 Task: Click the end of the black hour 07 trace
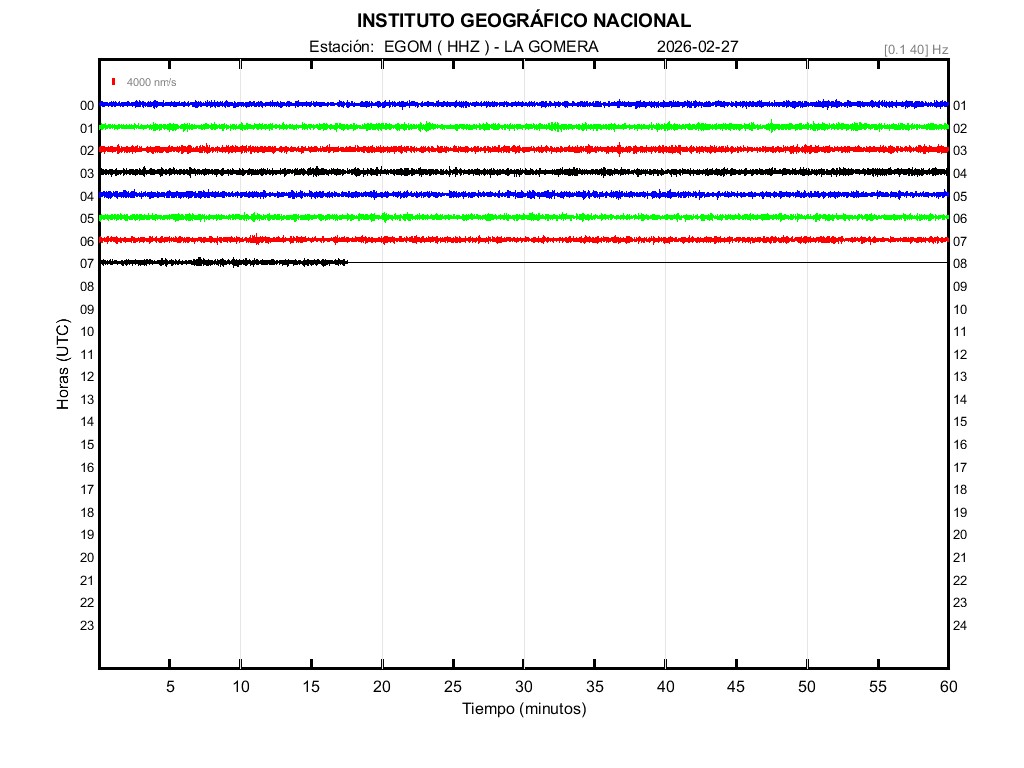[x=346, y=262]
